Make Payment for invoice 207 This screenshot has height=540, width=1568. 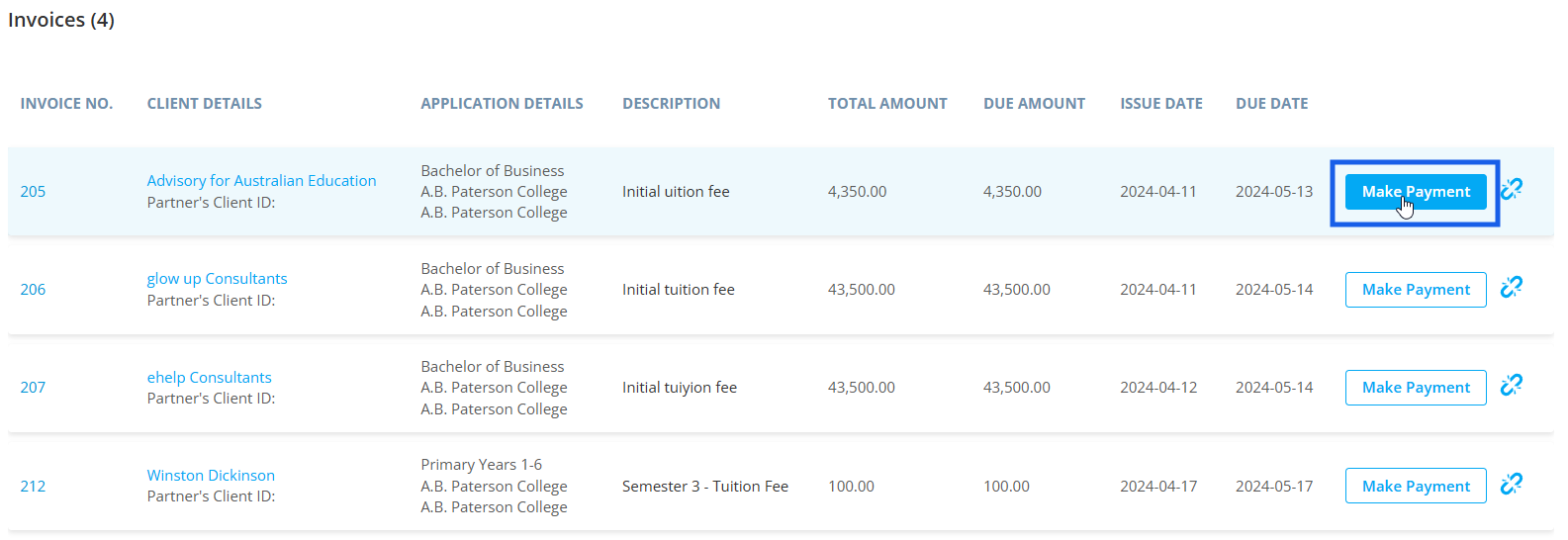(x=1416, y=388)
